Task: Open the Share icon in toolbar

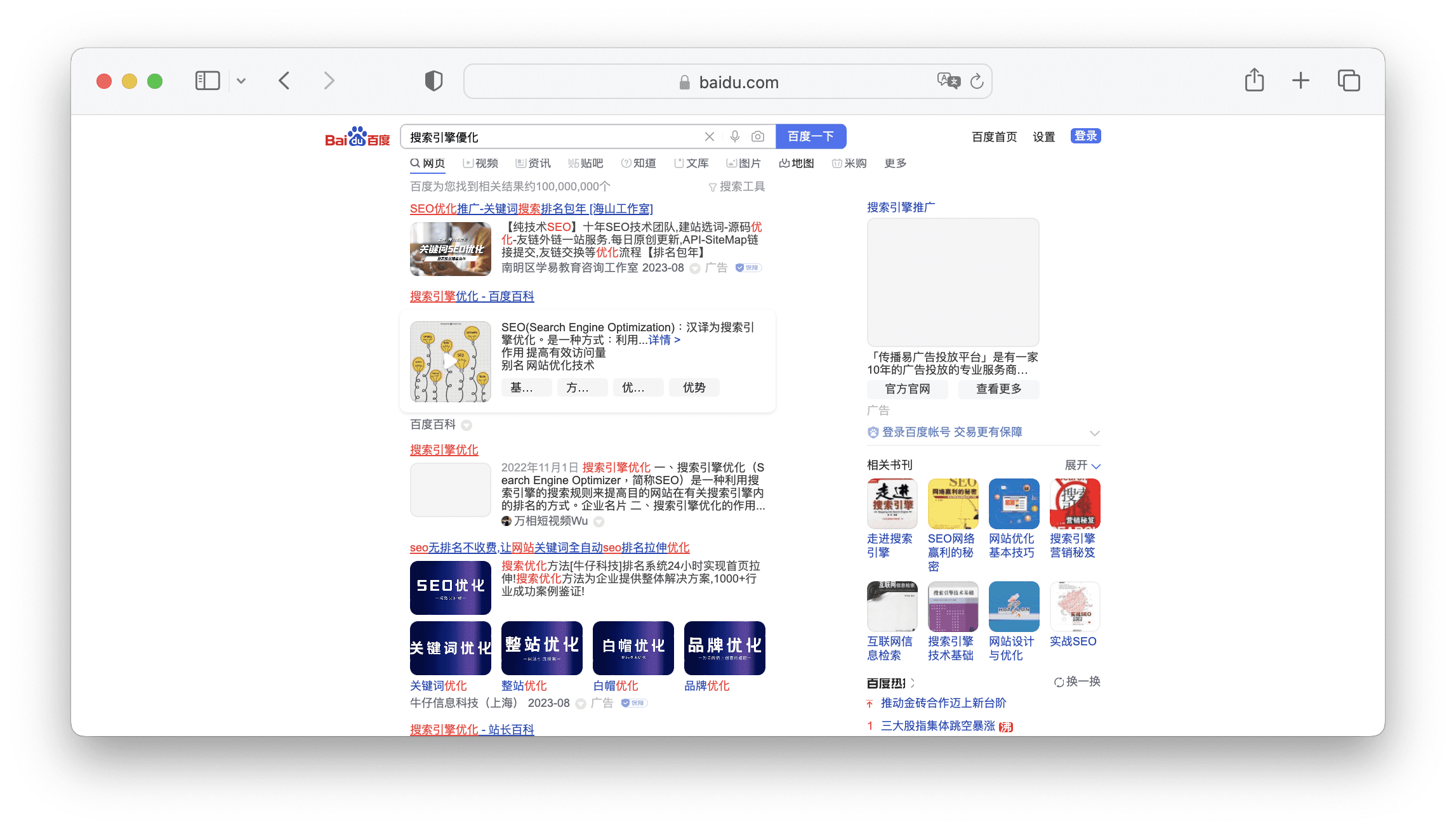Action: 1254,80
